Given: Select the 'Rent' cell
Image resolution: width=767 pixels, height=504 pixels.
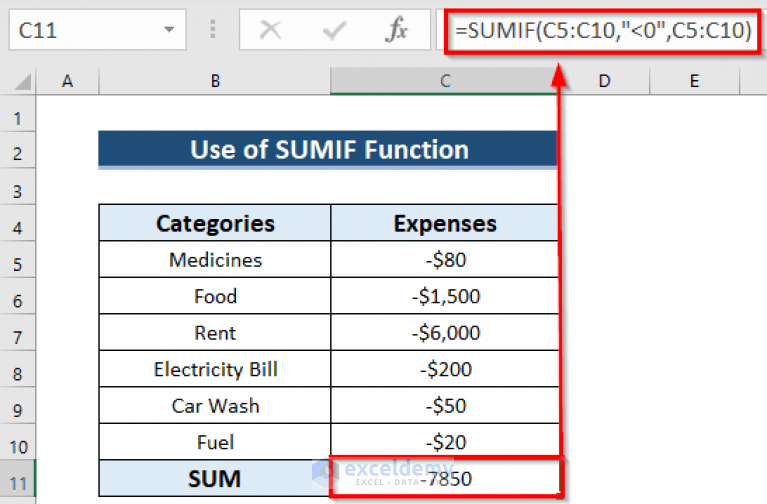Looking at the screenshot, I should point(215,333).
